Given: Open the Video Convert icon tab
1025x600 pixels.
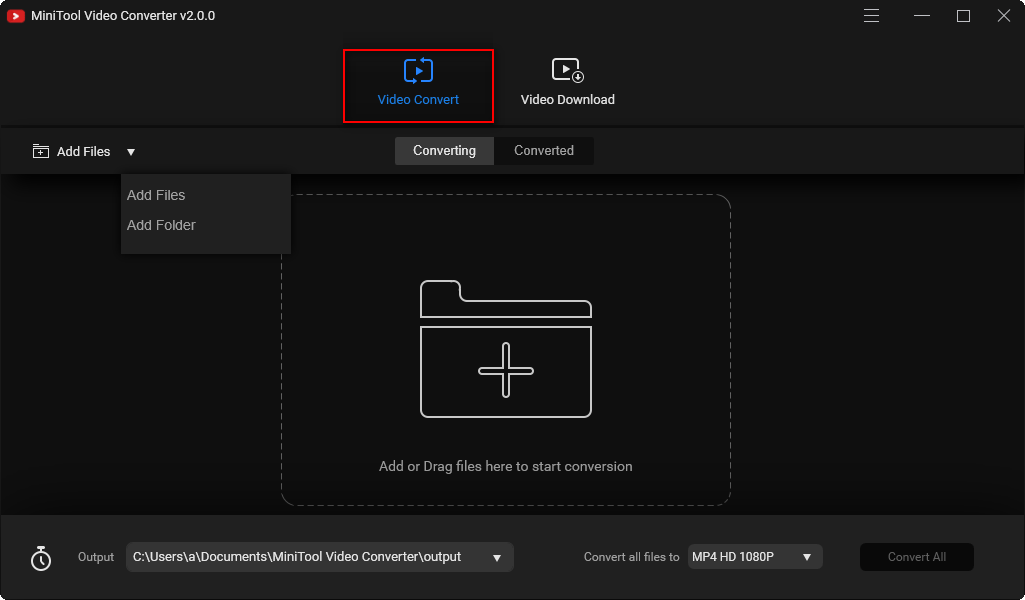Looking at the screenshot, I should [x=418, y=71].
